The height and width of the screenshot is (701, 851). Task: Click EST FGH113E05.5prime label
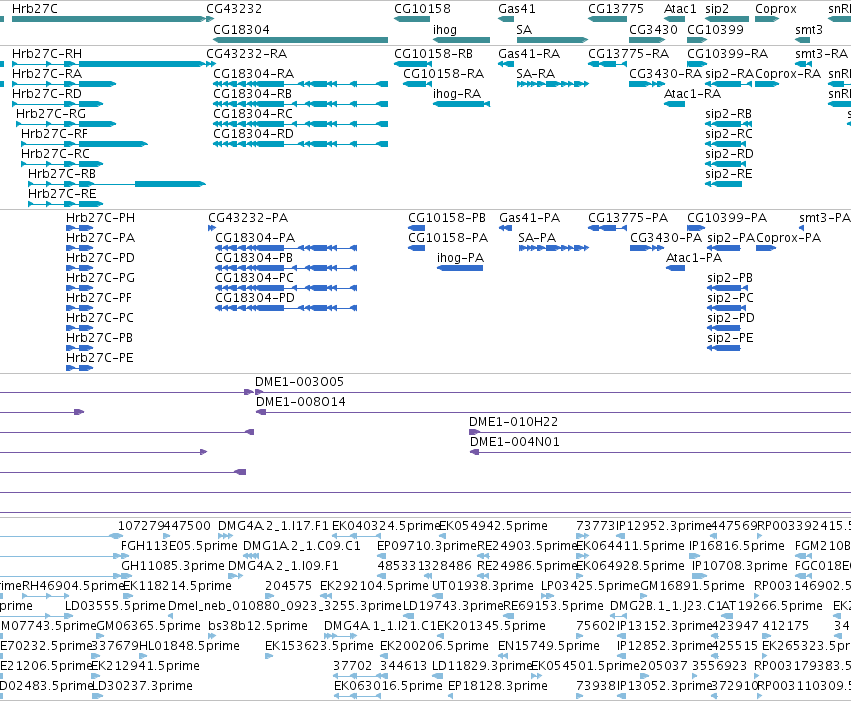click(x=179, y=545)
